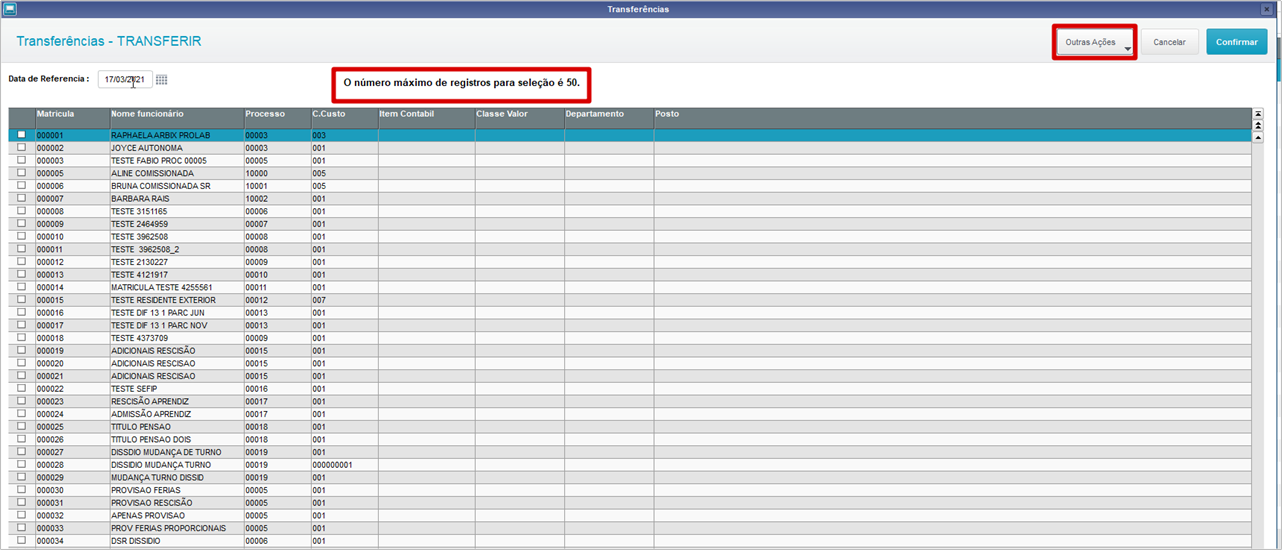Click the matricula 000025 cell

72,427
